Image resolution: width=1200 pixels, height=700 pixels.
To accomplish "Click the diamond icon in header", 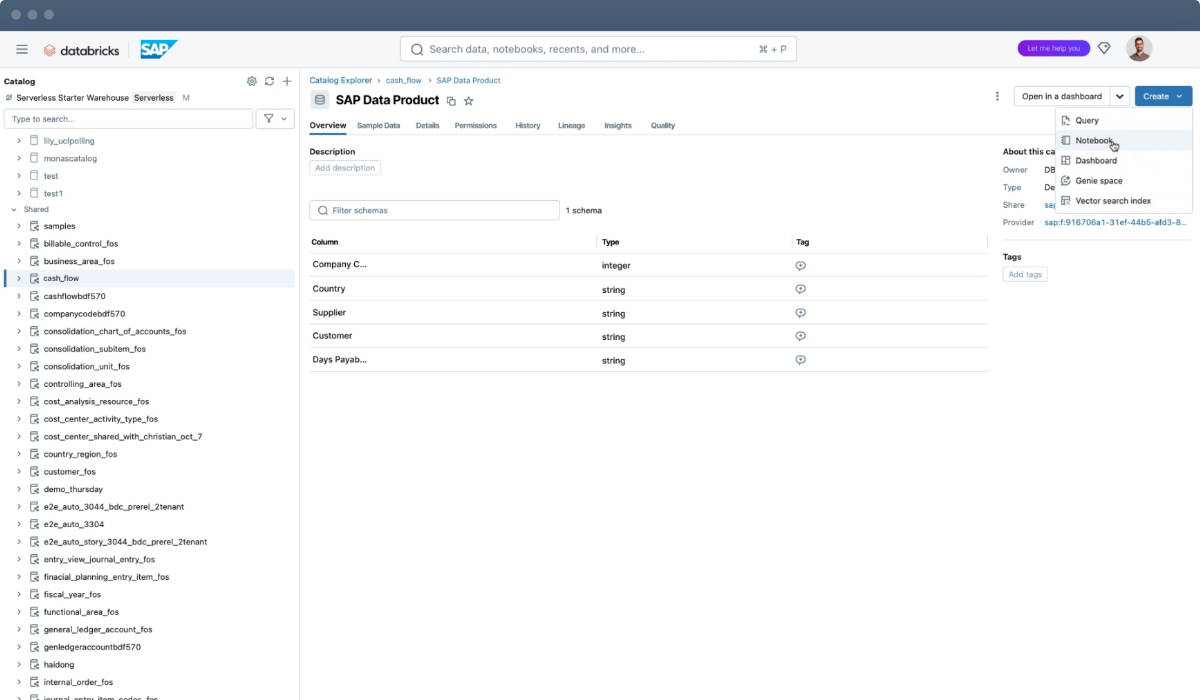I will click(1104, 48).
